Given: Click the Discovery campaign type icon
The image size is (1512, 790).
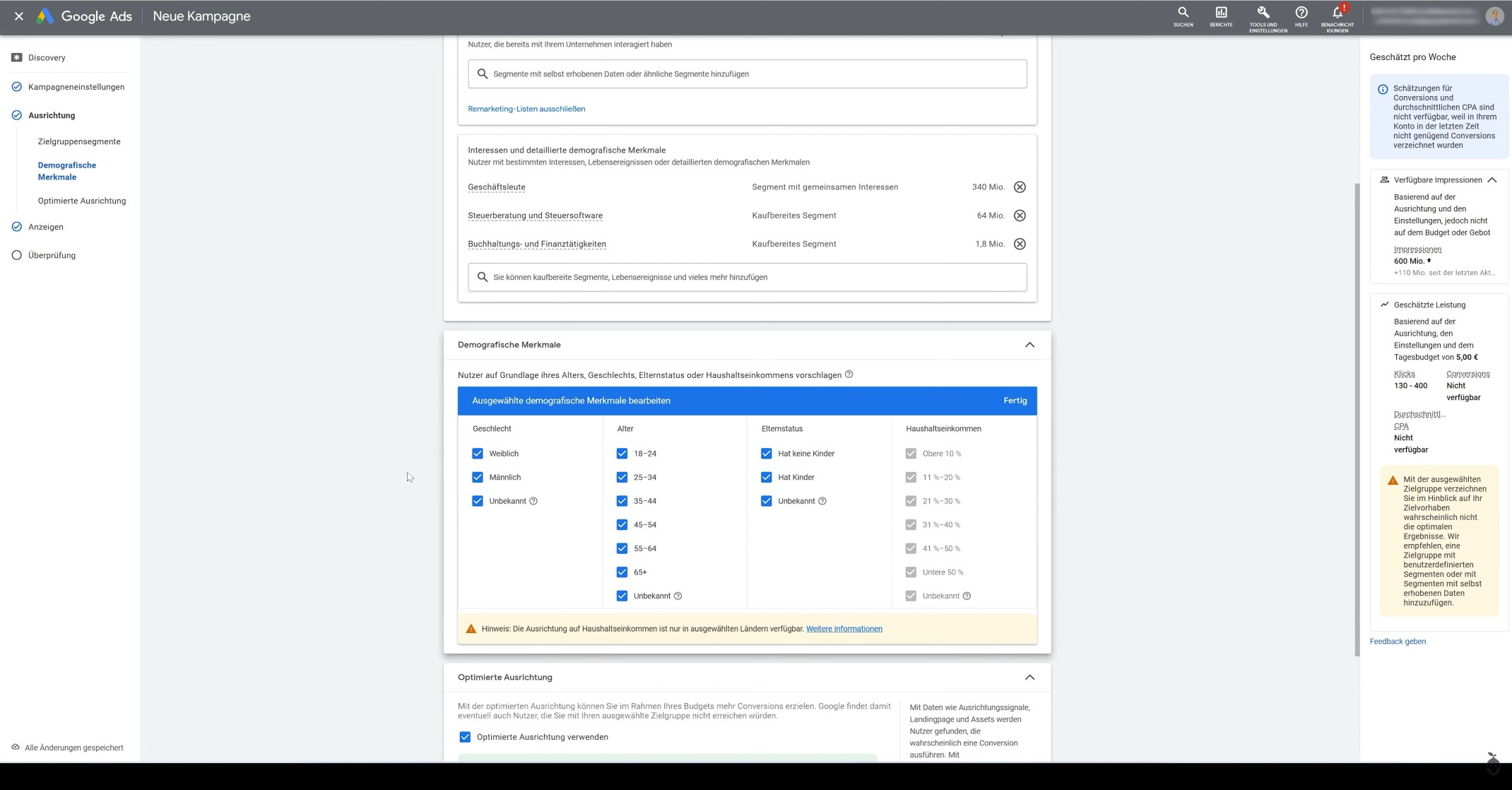Looking at the screenshot, I should pyautogui.click(x=17, y=57).
